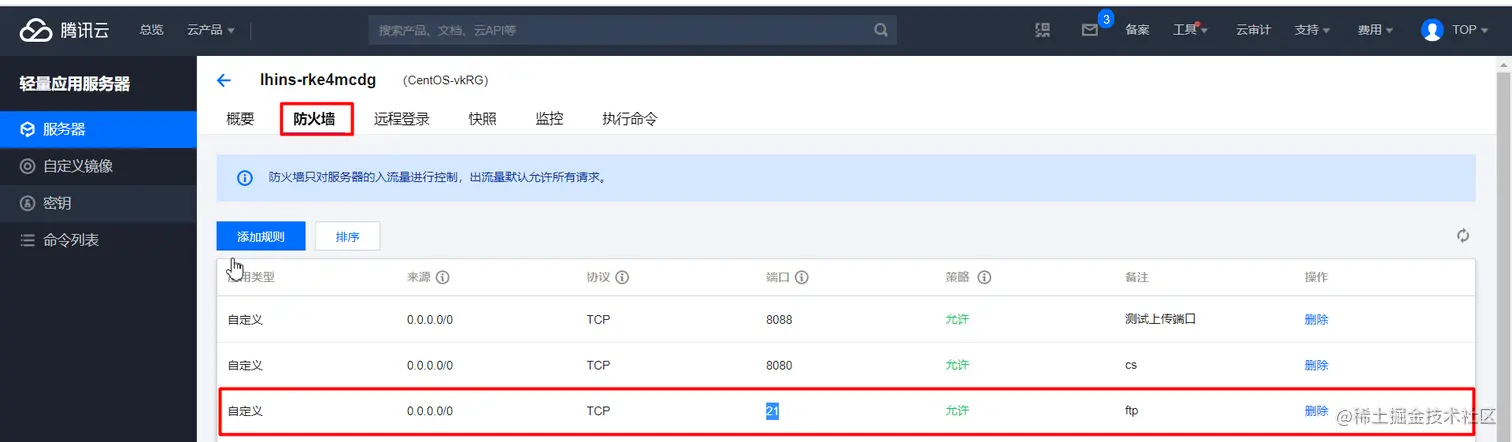The image size is (1512, 442).
Task: Click 允许 in the 8088 row
Action: pyautogui.click(x=957, y=320)
